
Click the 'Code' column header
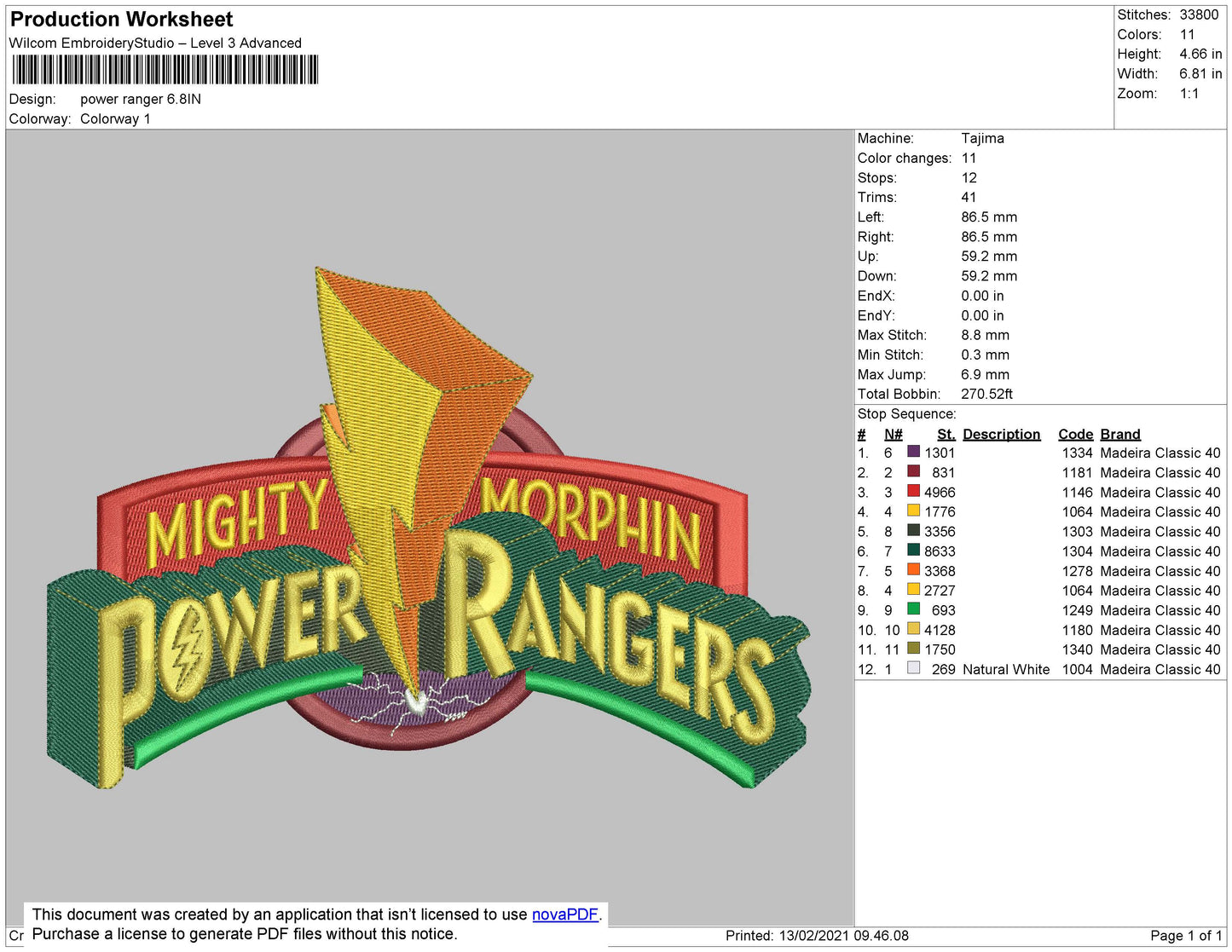(1076, 434)
